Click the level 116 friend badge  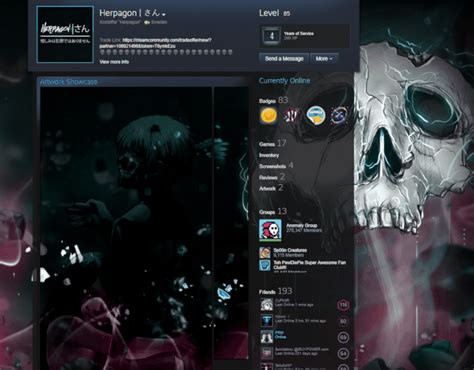[343, 305]
